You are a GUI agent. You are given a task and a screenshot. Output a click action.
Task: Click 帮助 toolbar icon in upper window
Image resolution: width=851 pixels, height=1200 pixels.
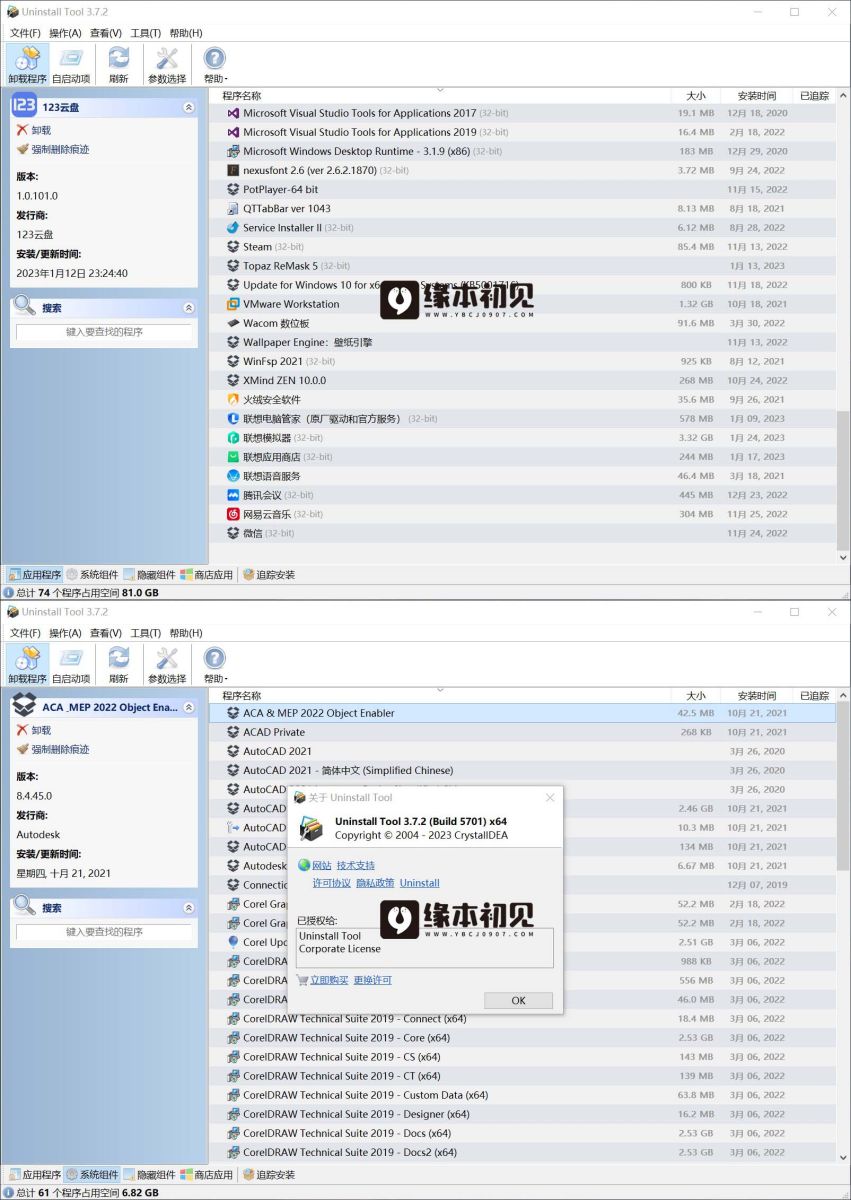coord(215,64)
